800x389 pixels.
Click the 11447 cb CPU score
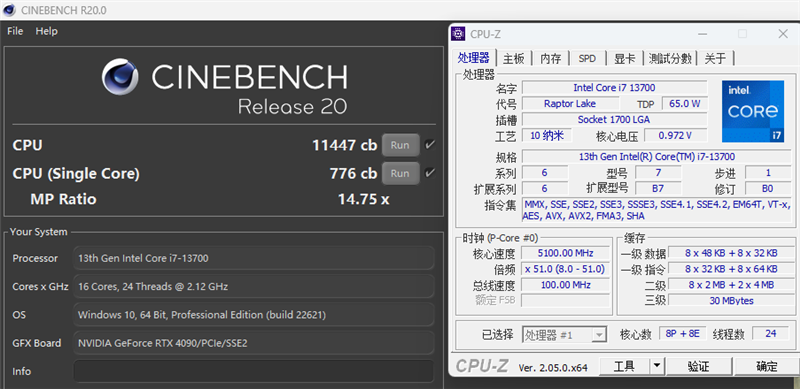(345, 145)
